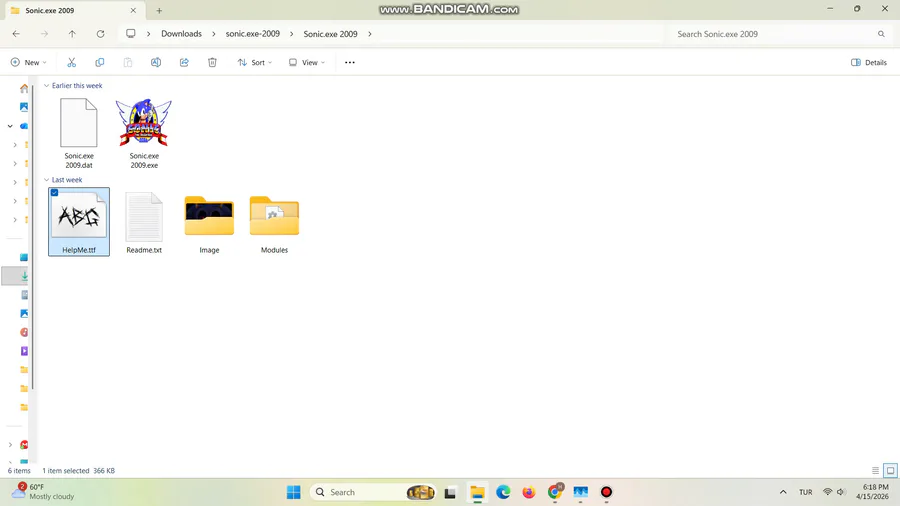The height and width of the screenshot is (506, 900).
Task: Close the Sonic.exe 2009 tab
Action: [133, 10]
